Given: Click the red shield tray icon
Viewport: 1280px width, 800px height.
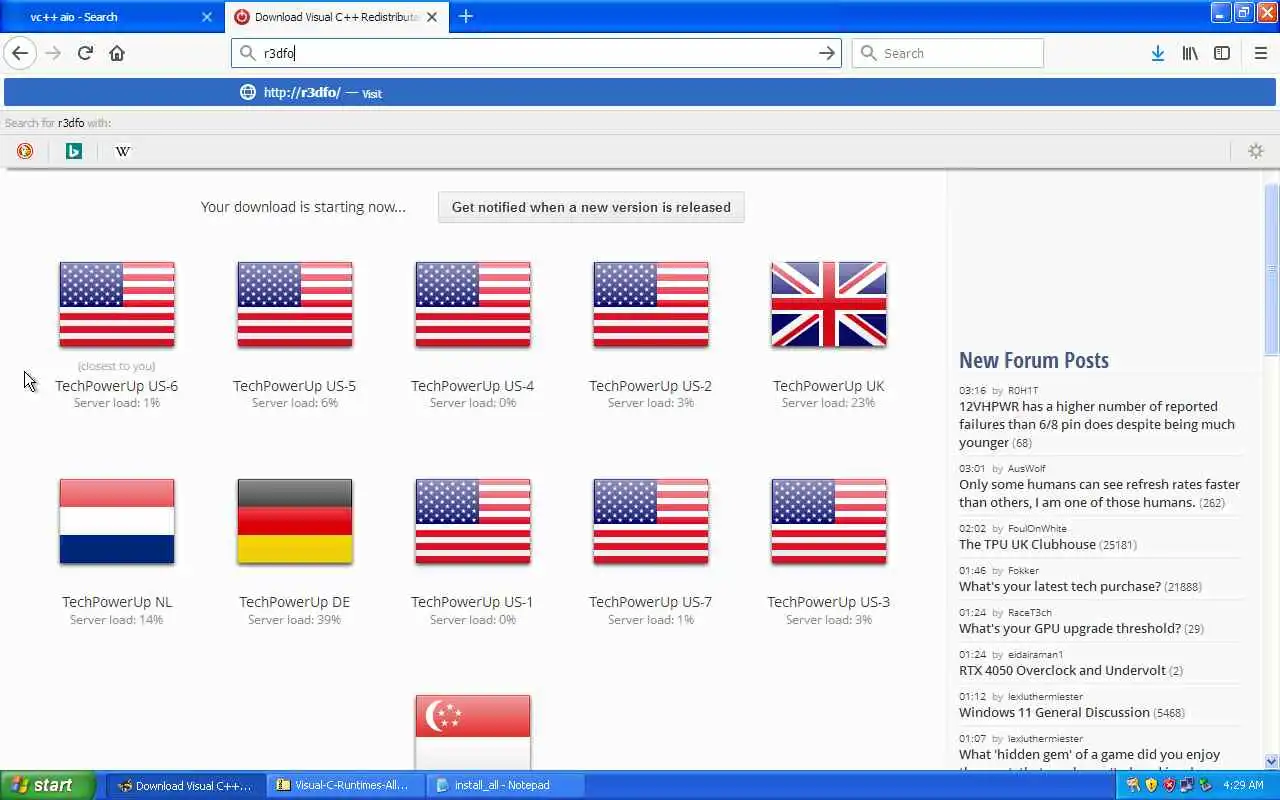Looking at the screenshot, I should 1168,785.
